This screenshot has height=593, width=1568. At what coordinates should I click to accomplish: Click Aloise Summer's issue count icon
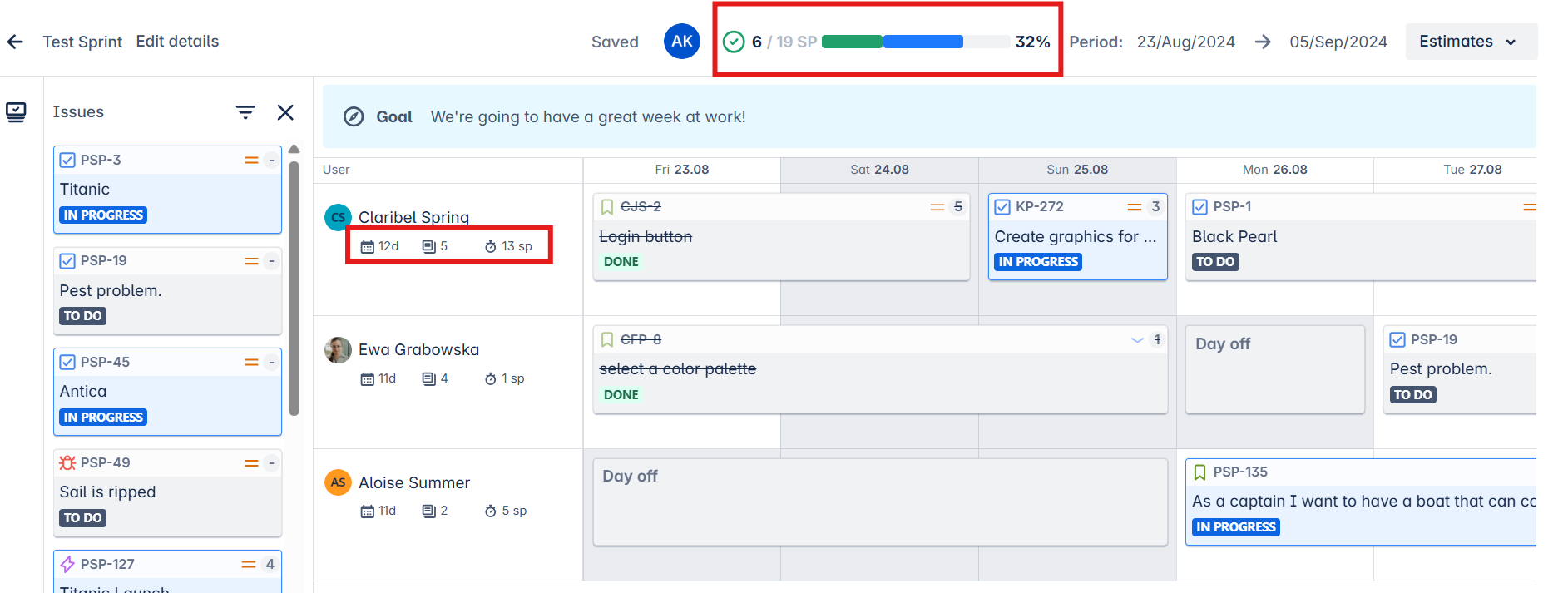tap(428, 511)
